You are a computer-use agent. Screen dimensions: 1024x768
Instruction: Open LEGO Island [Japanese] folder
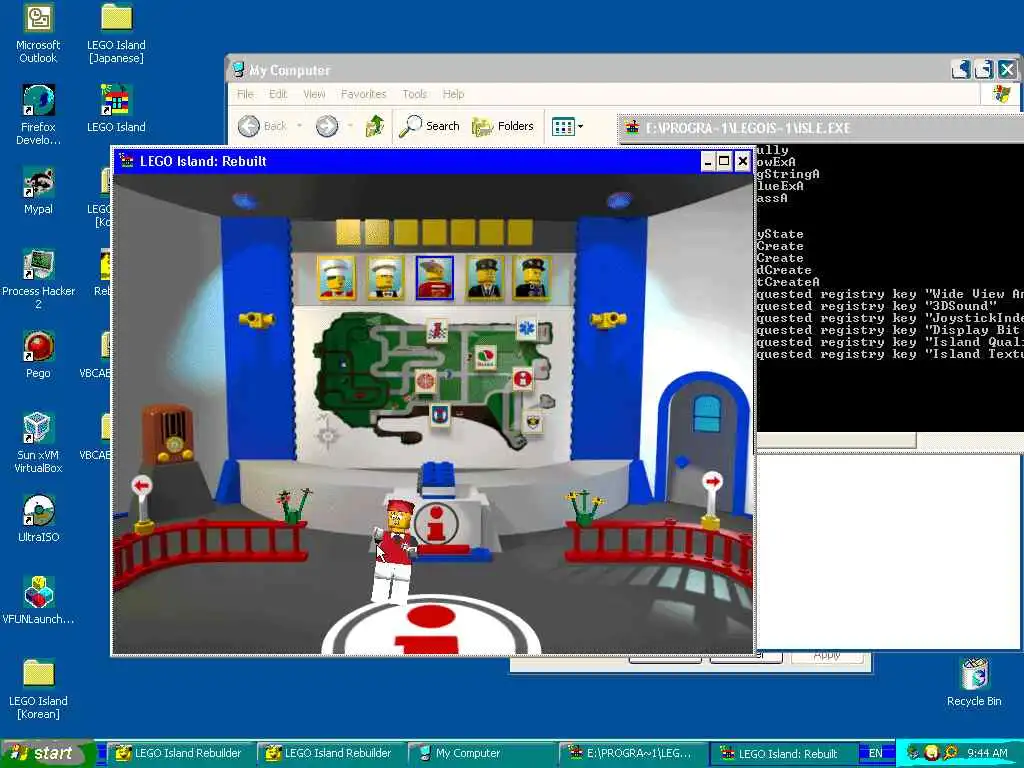click(x=116, y=33)
